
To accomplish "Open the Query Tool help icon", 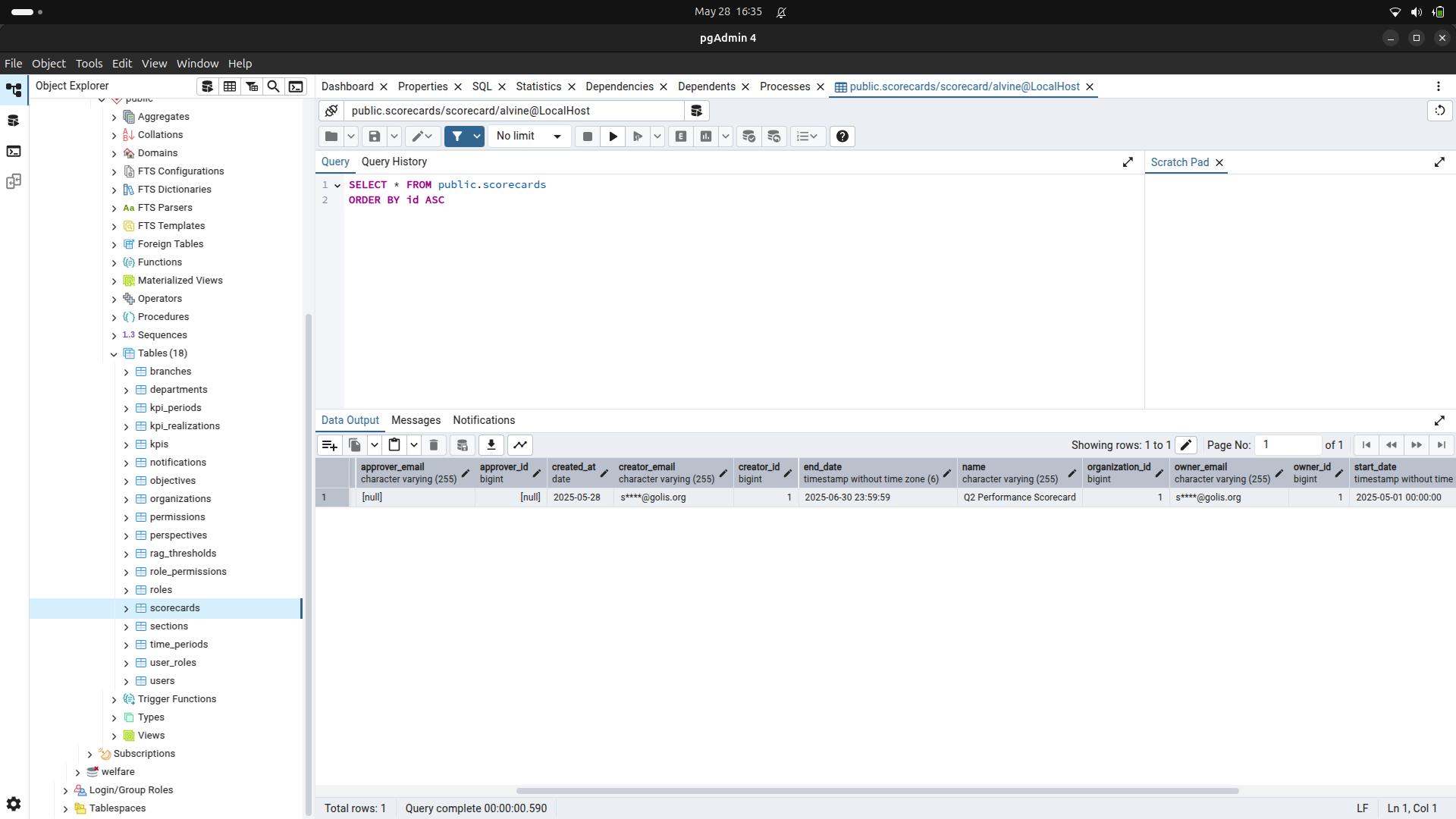I will [x=842, y=136].
